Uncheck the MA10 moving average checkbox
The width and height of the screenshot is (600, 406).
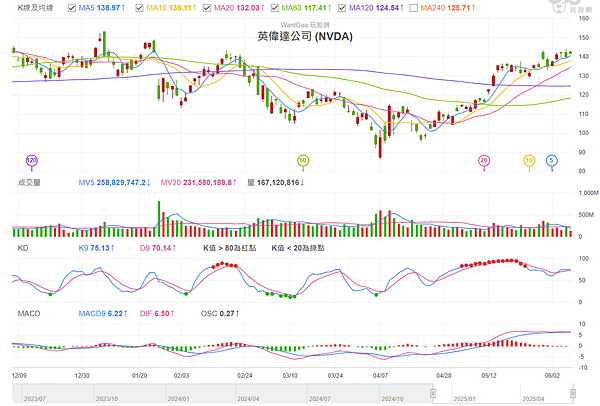[x=139, y=8]
